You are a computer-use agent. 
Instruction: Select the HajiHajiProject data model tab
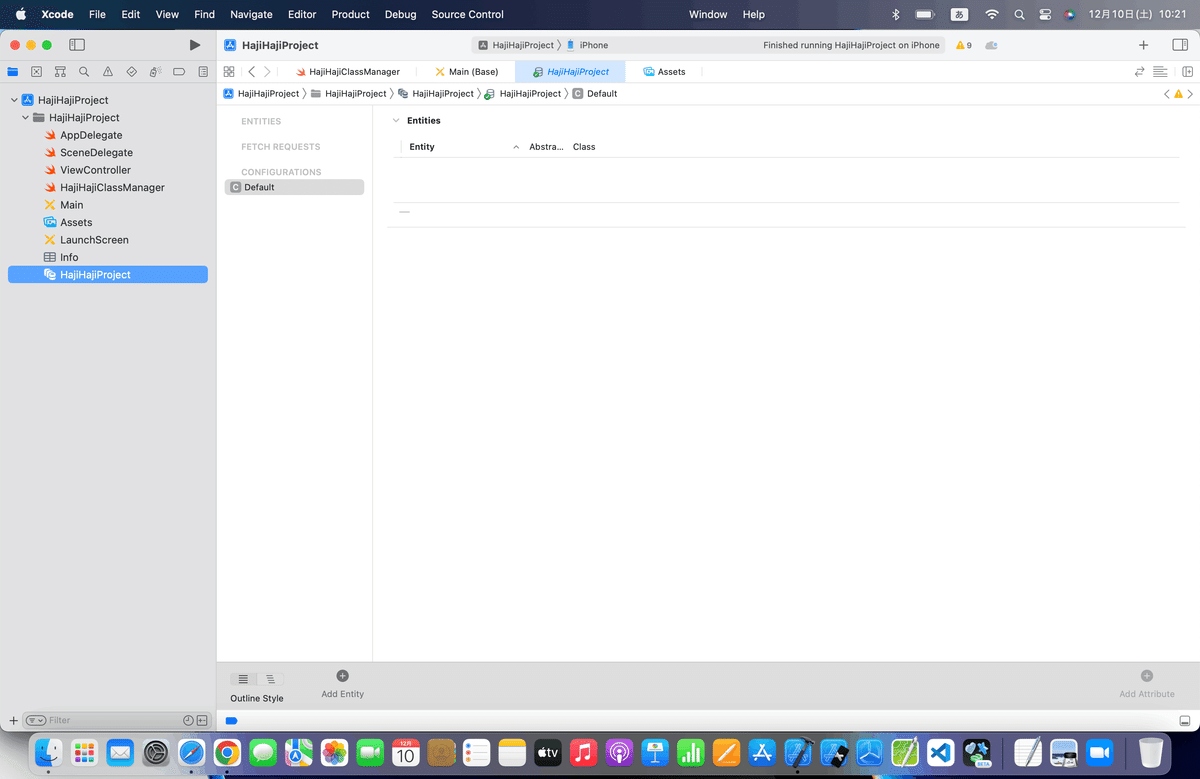[570, 72]
